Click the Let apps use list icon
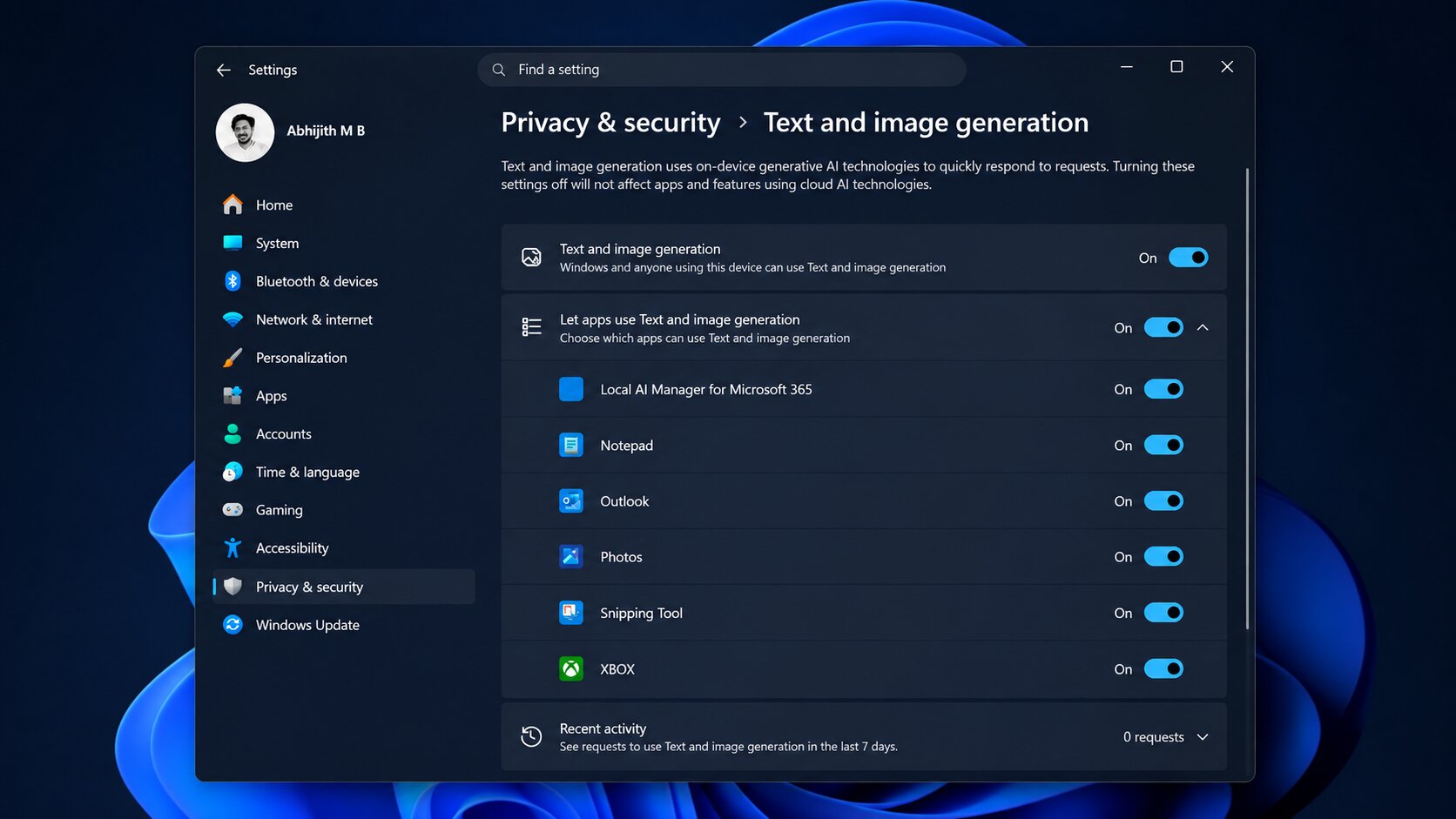Viewport: 1456px width, 819px height. pos(531,327)
